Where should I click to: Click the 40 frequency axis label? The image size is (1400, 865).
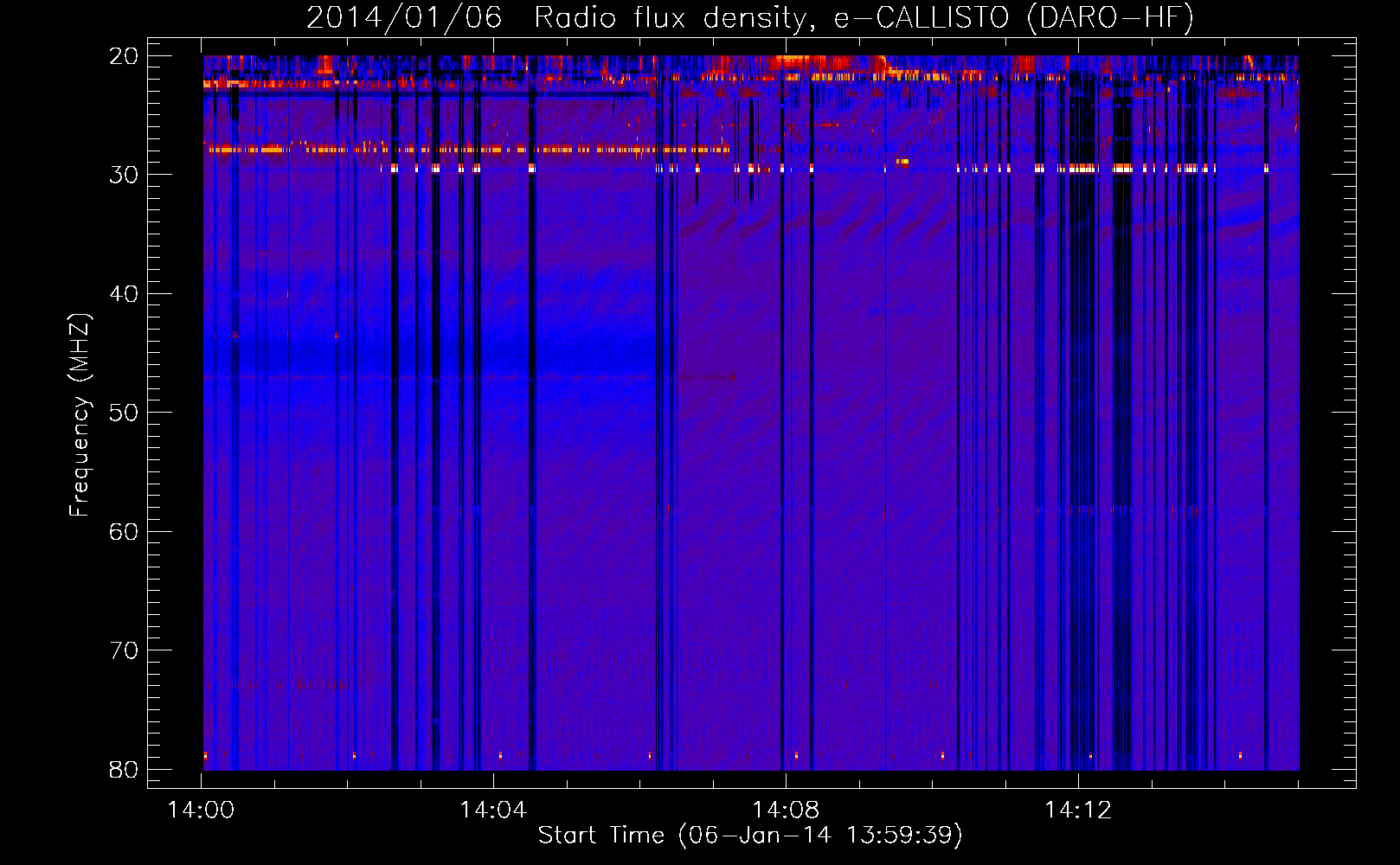coord(124,294)
